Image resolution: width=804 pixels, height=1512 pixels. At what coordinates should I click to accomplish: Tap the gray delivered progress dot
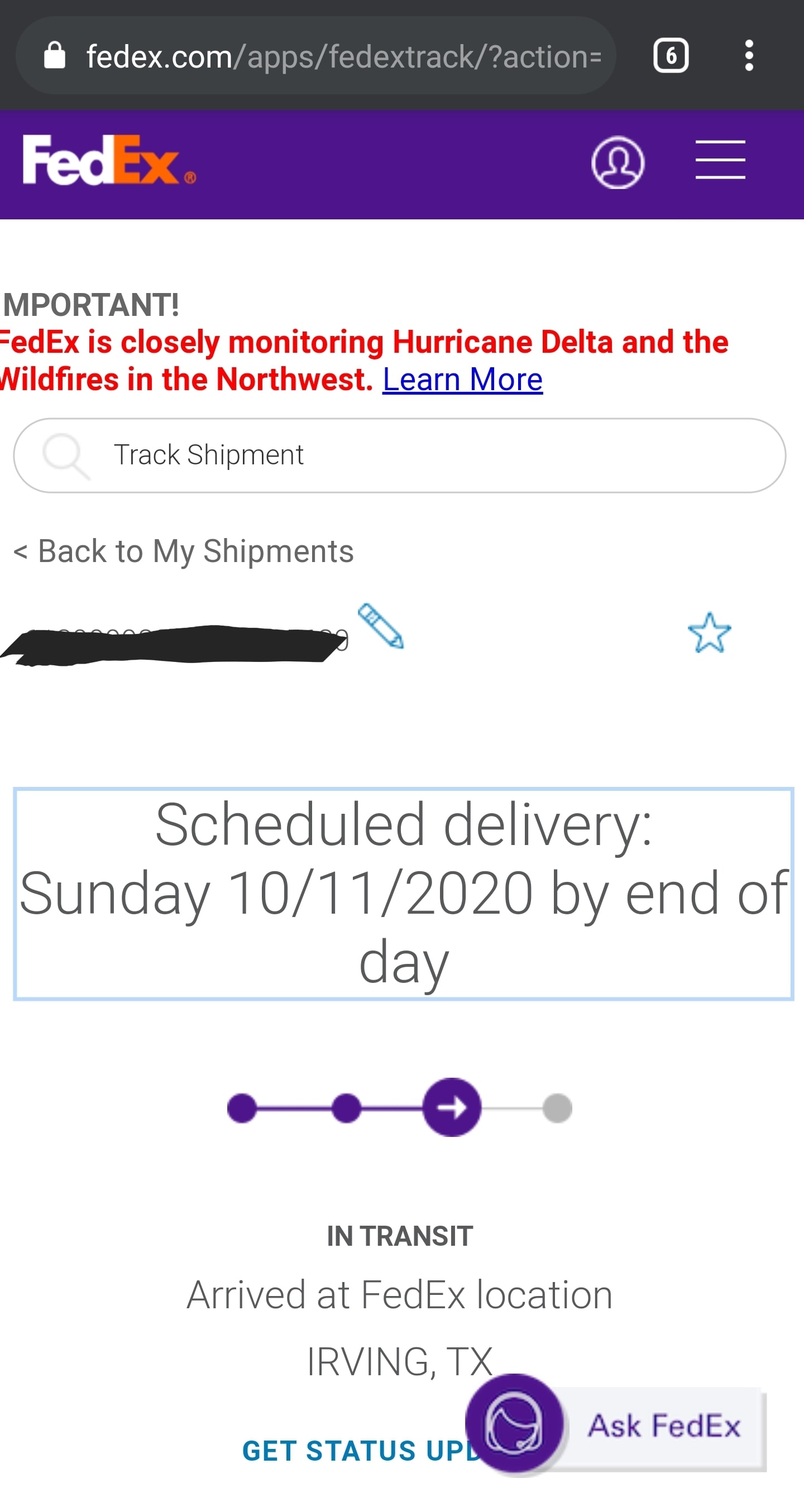[557, 1108]
